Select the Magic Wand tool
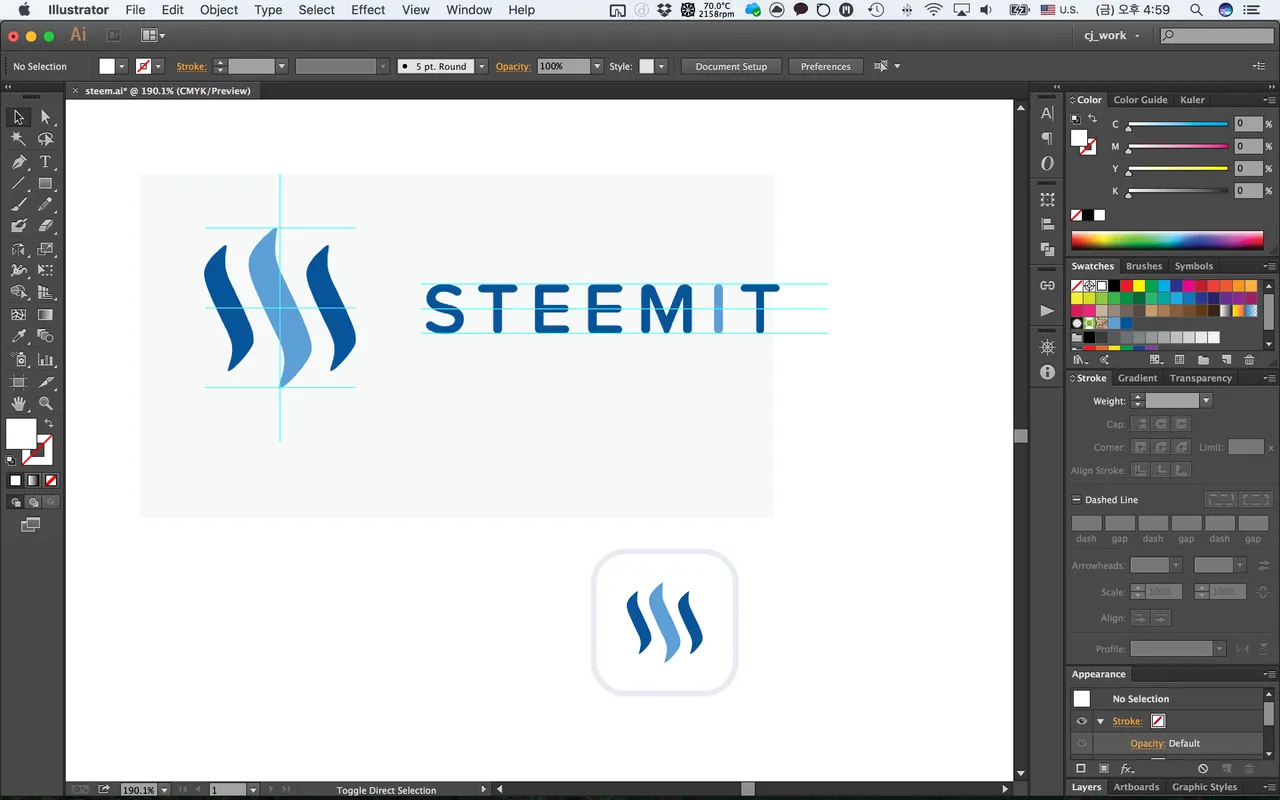This screenshot has width=1280, height=800. [18, 139]
